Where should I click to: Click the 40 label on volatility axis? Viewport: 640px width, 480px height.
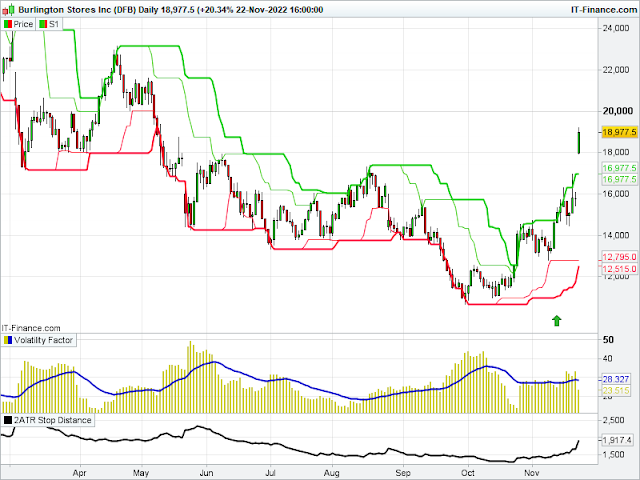tap(608, 359)
